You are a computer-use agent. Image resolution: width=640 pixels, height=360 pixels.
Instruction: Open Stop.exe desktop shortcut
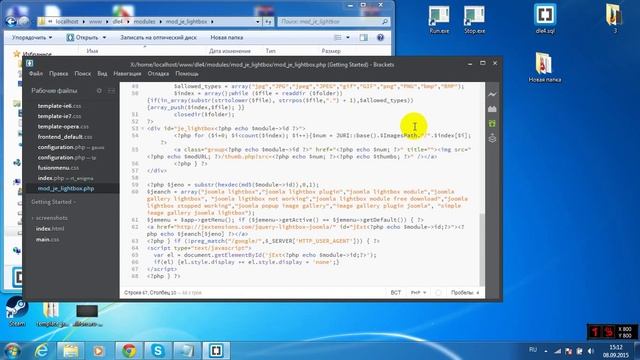474,20
